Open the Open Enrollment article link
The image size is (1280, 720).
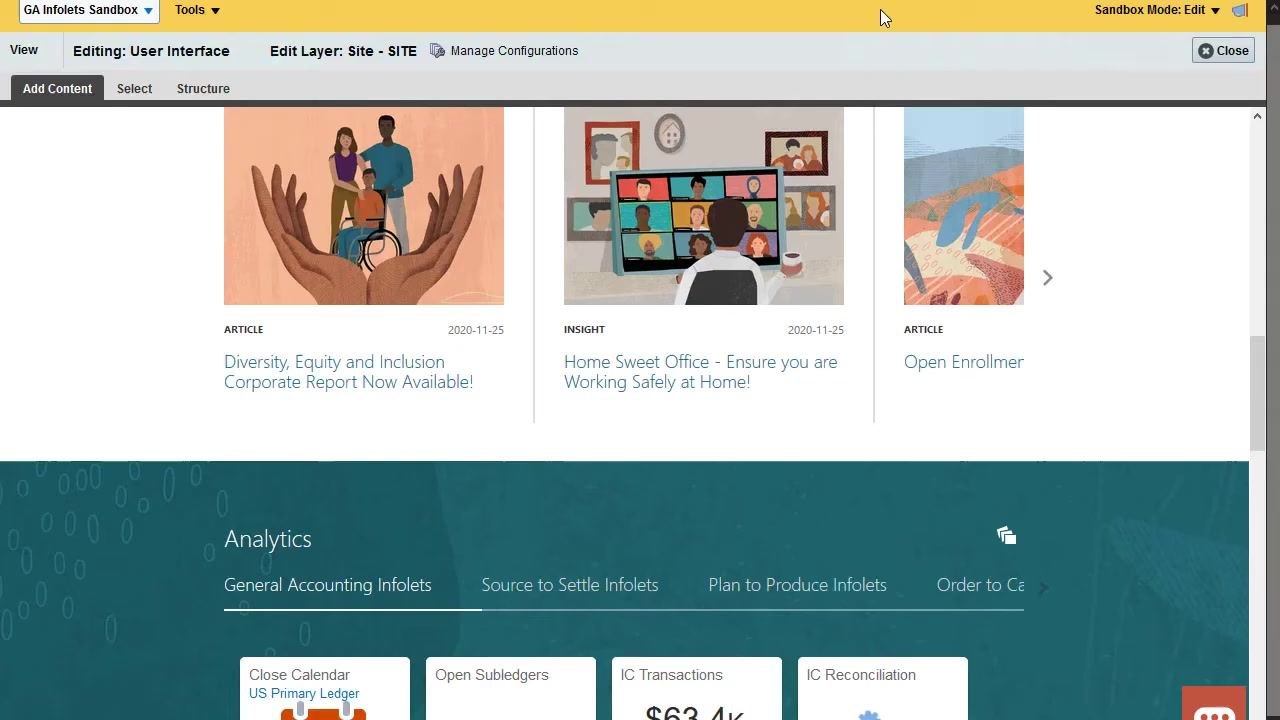(x=964, y=362)
